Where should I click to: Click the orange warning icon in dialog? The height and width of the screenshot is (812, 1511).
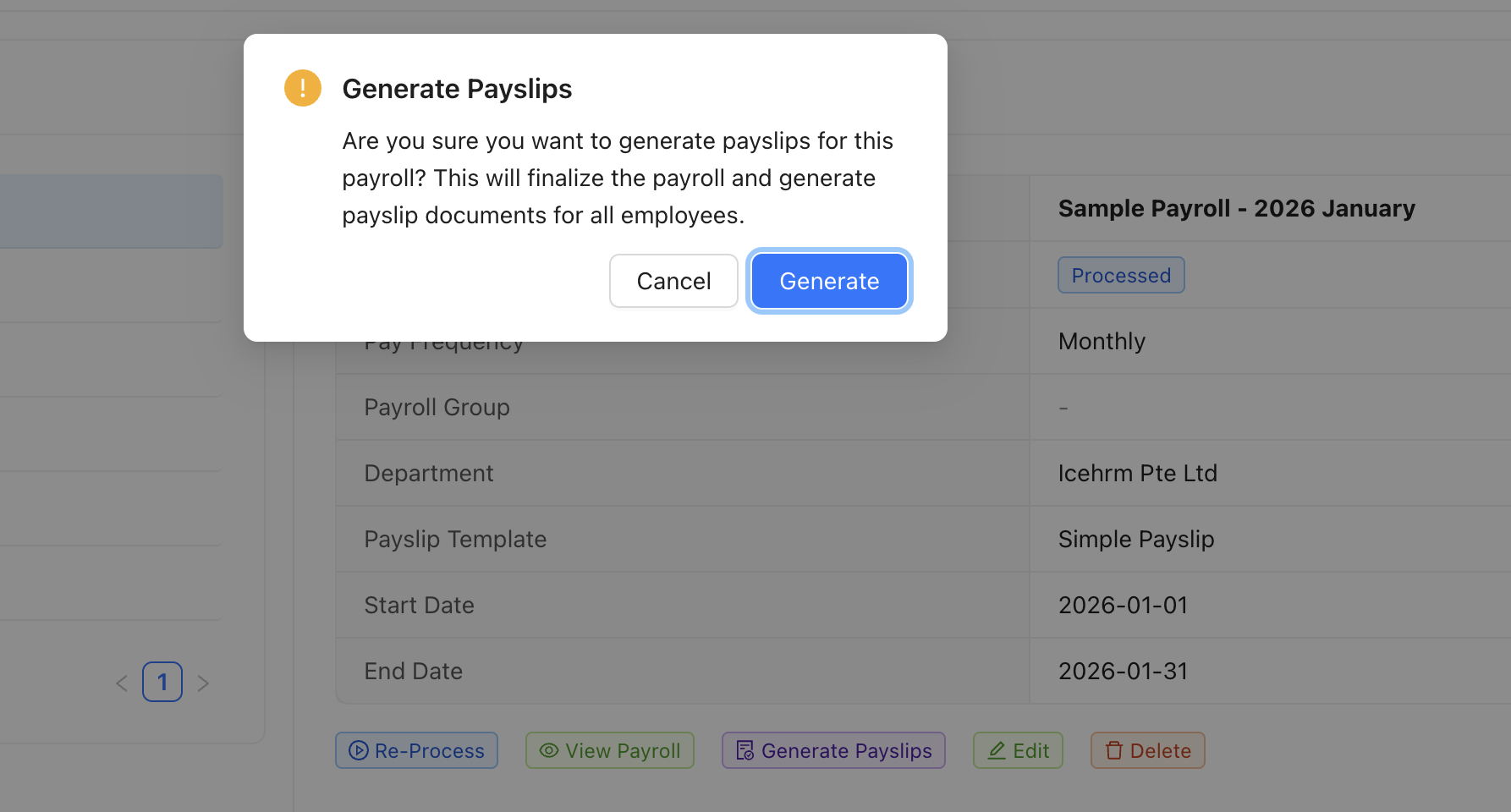tap(302, 87)
